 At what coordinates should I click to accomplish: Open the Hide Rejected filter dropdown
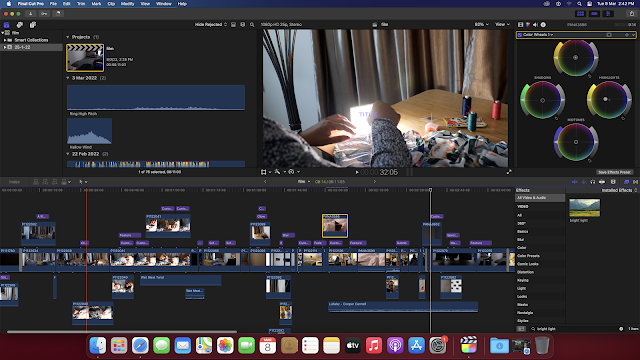pyautogui.click(x=211, y=24)
